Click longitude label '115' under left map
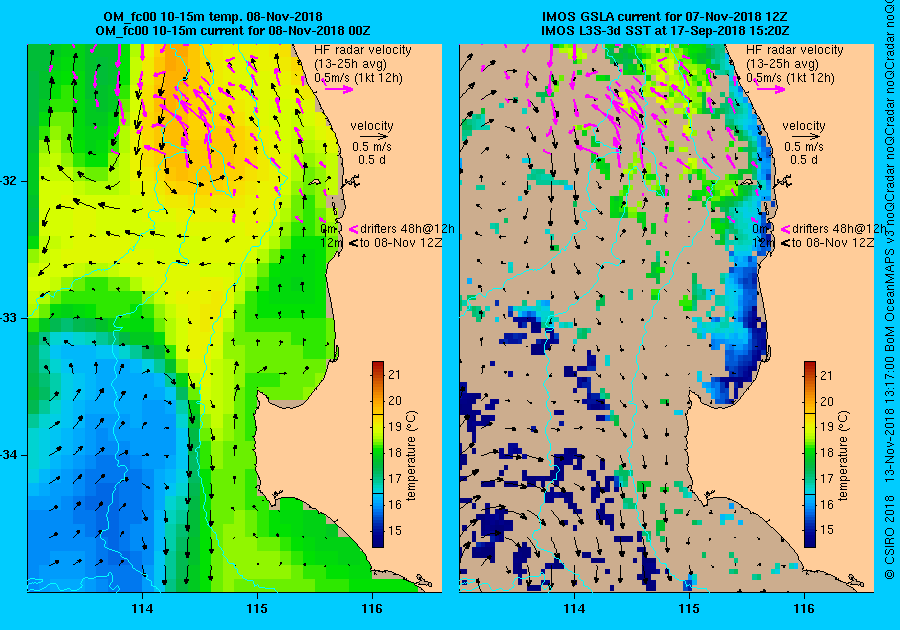 [x=258, y=608]
